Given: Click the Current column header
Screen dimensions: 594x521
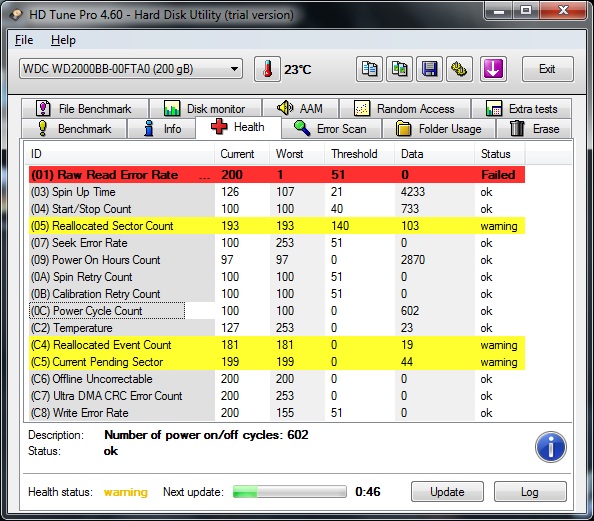Looking at the screenshot, I should [x=242, y=154].
